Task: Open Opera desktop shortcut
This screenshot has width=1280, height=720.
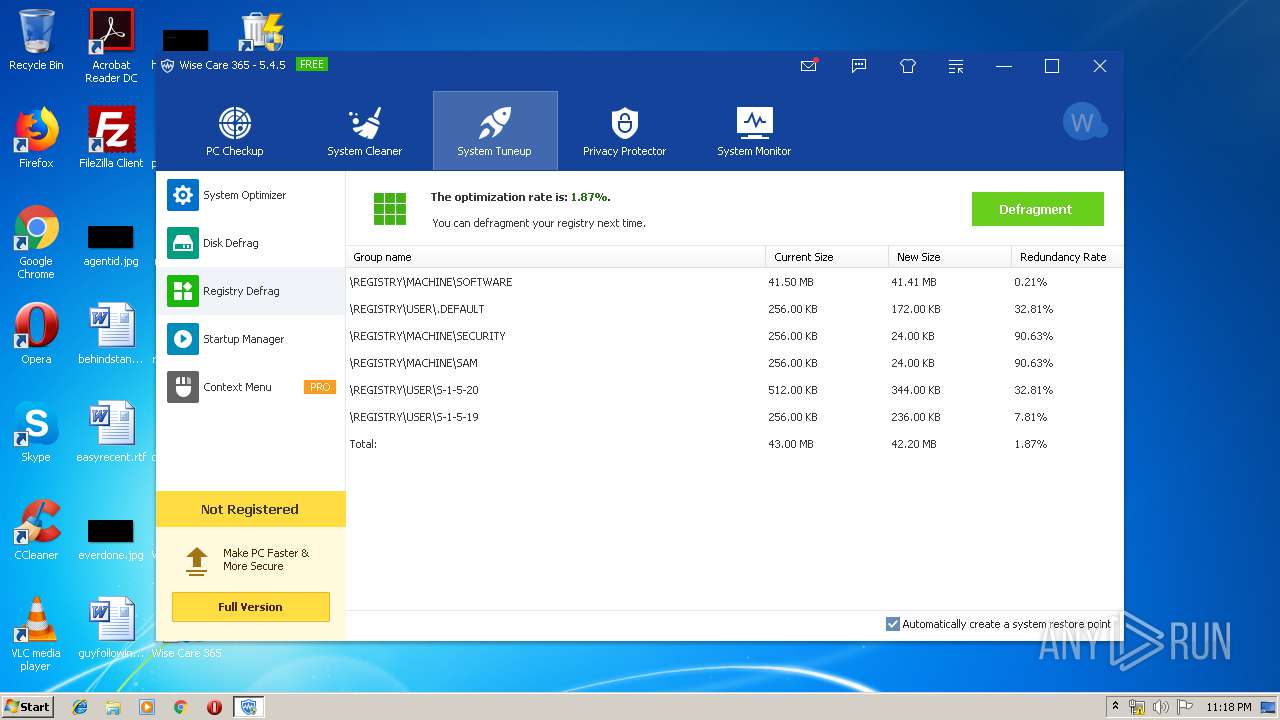Action: (x=36, y=334)
